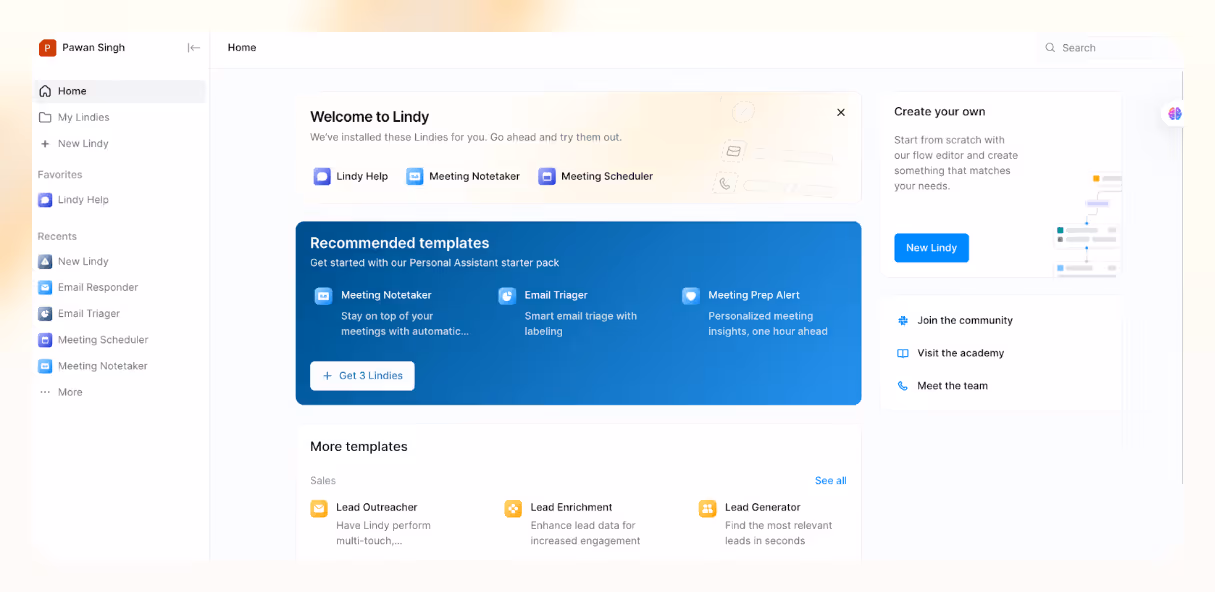Click the Lead Enrichment template icon

point(513,509)
